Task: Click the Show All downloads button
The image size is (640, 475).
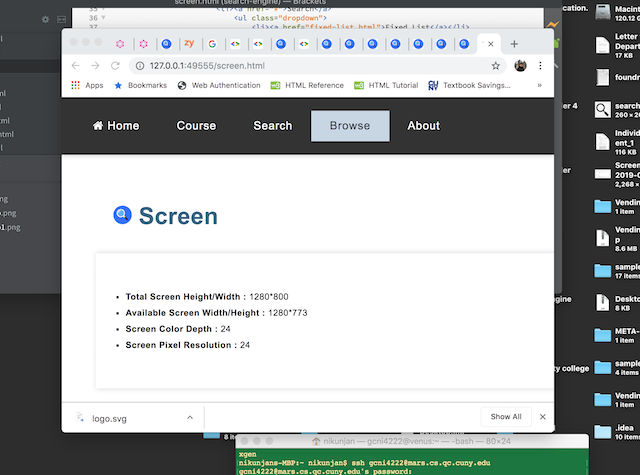Action: pyautogui.click(x=505, y=416)
